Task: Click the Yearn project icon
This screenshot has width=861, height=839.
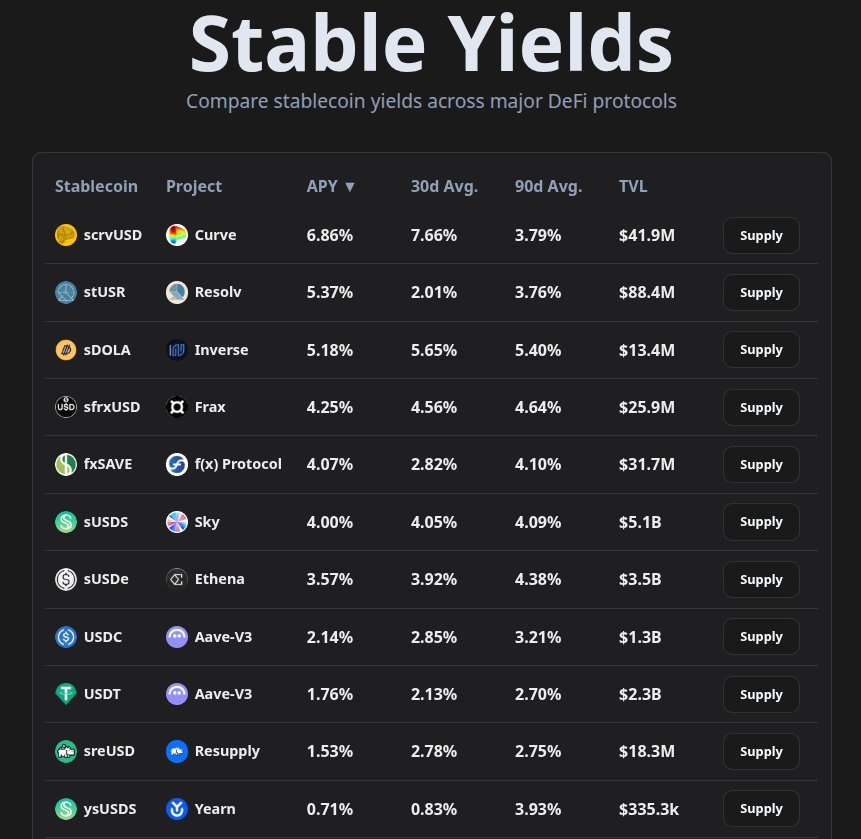Action: [x=177, y=809]
